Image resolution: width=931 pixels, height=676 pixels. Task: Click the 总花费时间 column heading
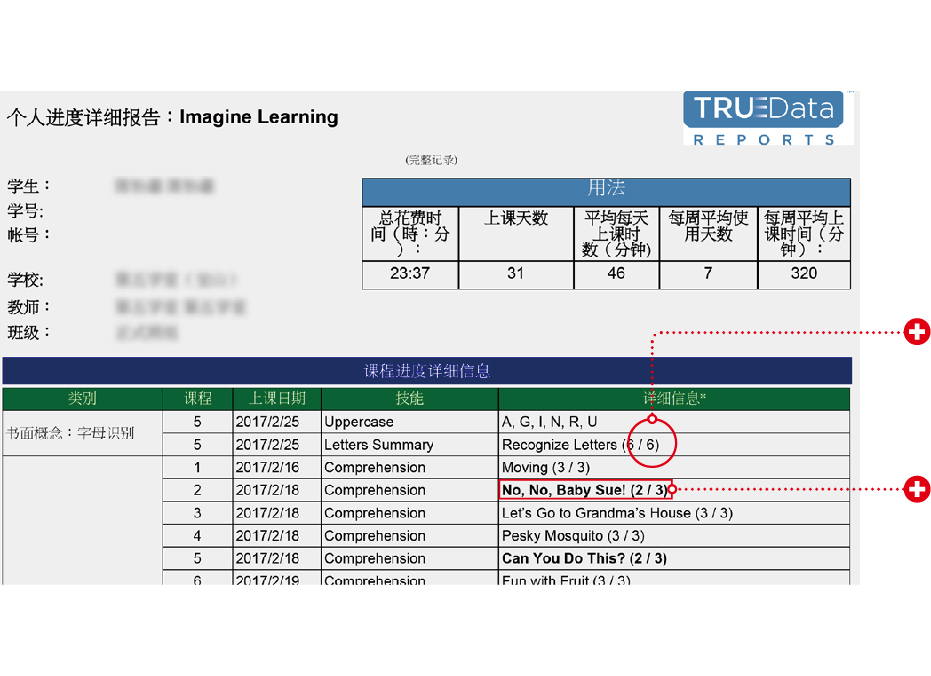tap(410, 233)
